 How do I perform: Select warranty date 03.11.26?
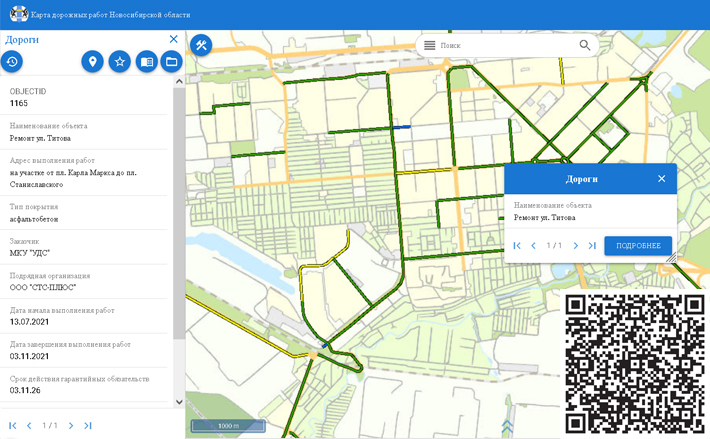pyautogui.click(x=25, y=390)
